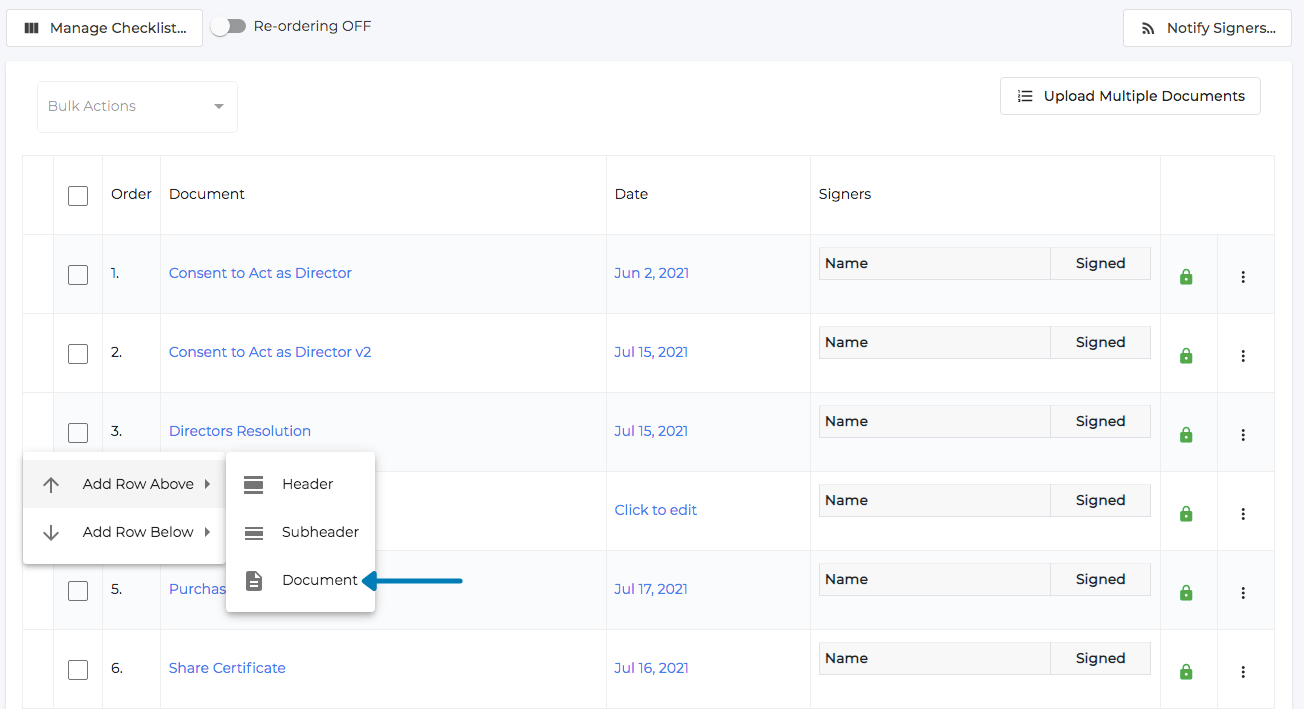1304x709 pixels.
Task: Select the Subheader icon in the submenu
Action: (x=254, y=532)
